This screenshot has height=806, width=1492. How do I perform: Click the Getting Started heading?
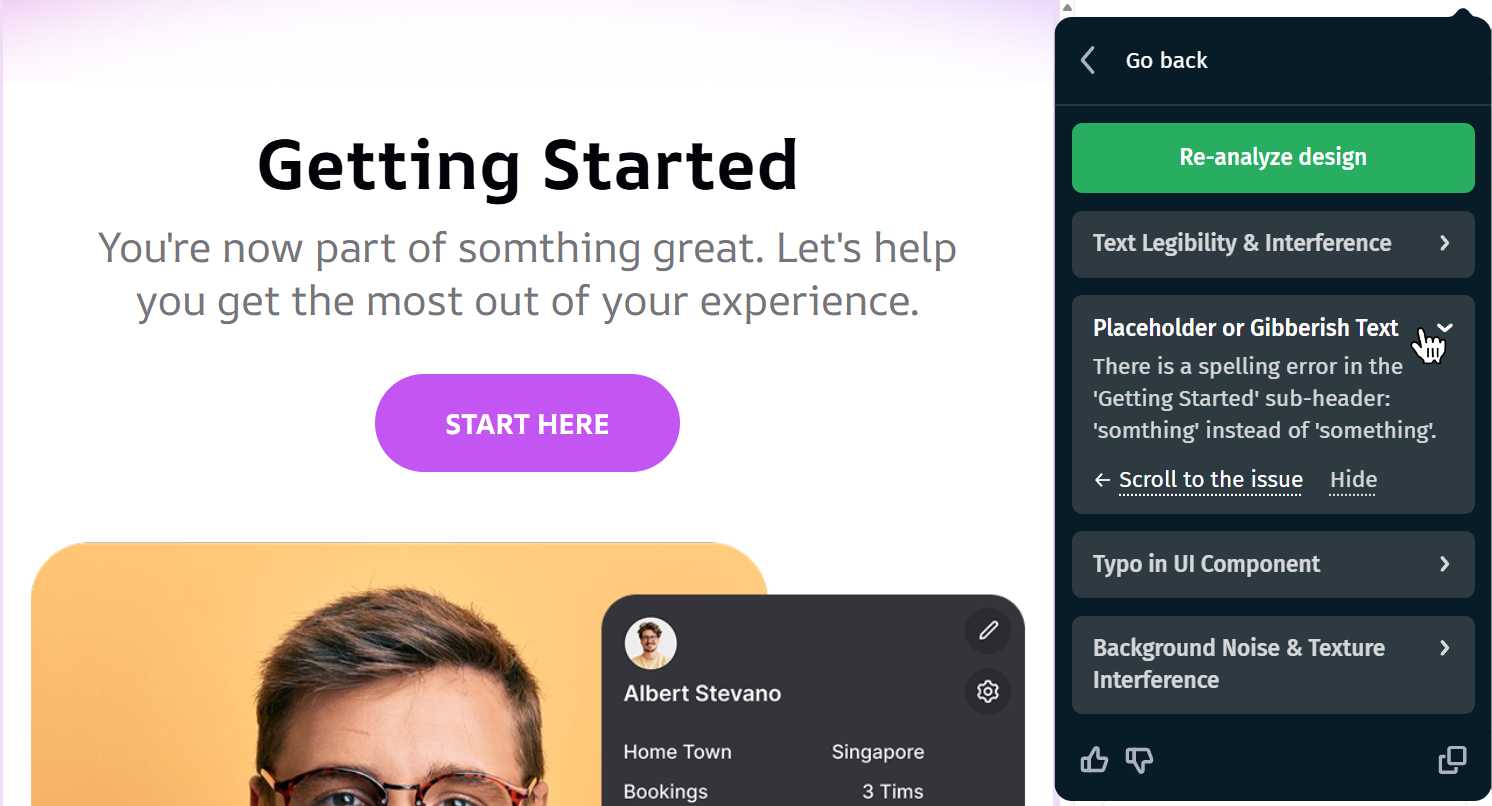click(528, 165)
